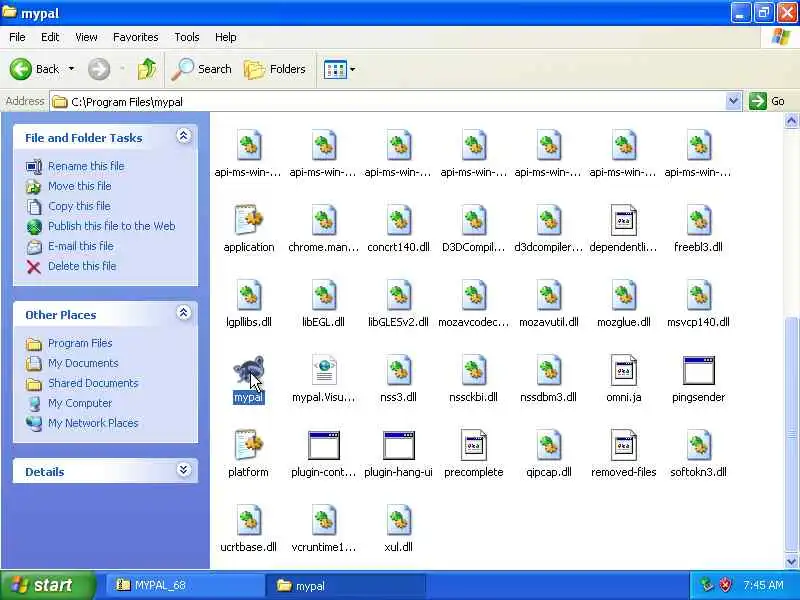Open the Favorites menu
This screenshot has height=600, width=800.
click(136, 37)
